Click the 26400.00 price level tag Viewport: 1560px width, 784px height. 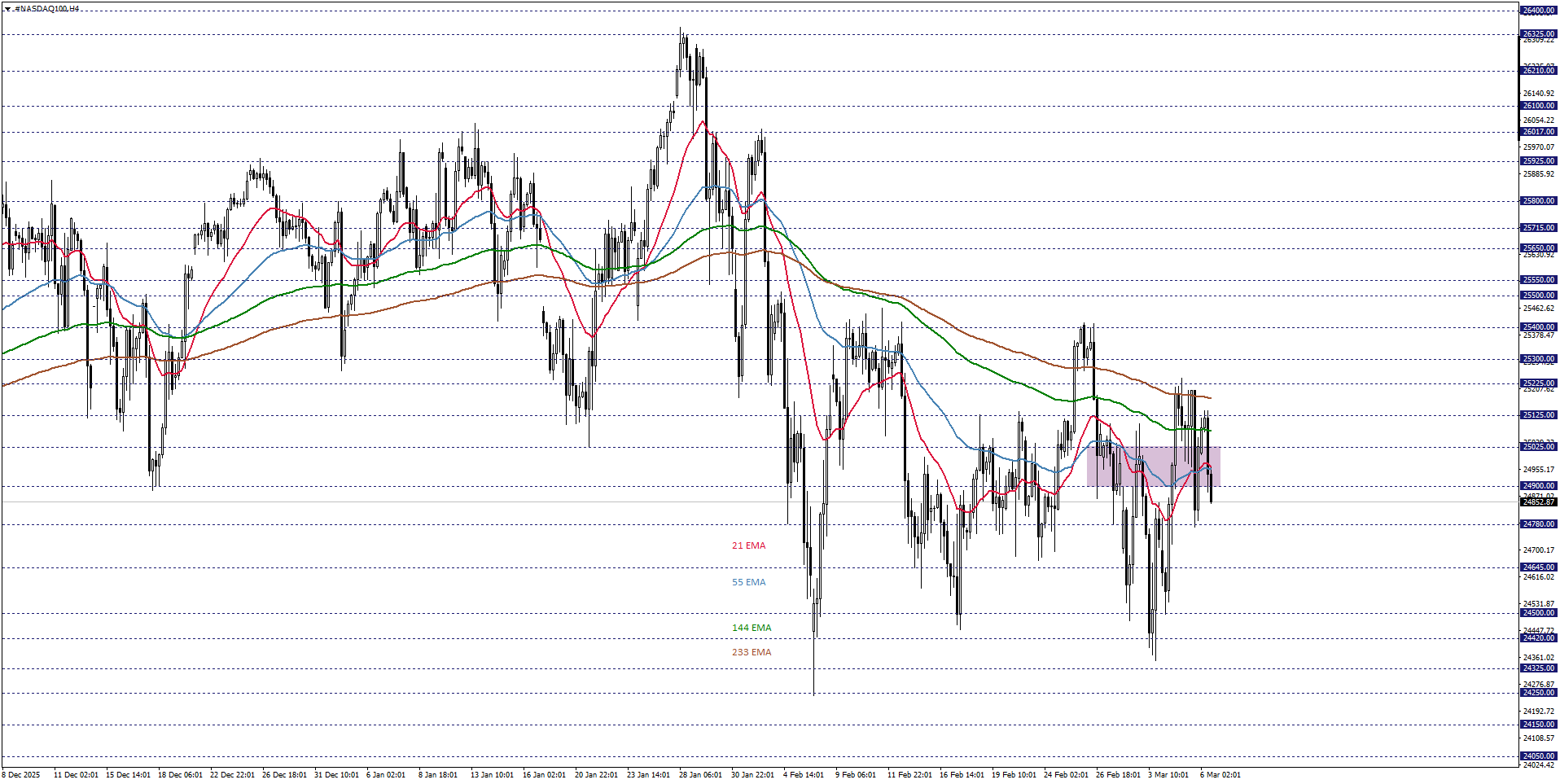point(1538,11)
